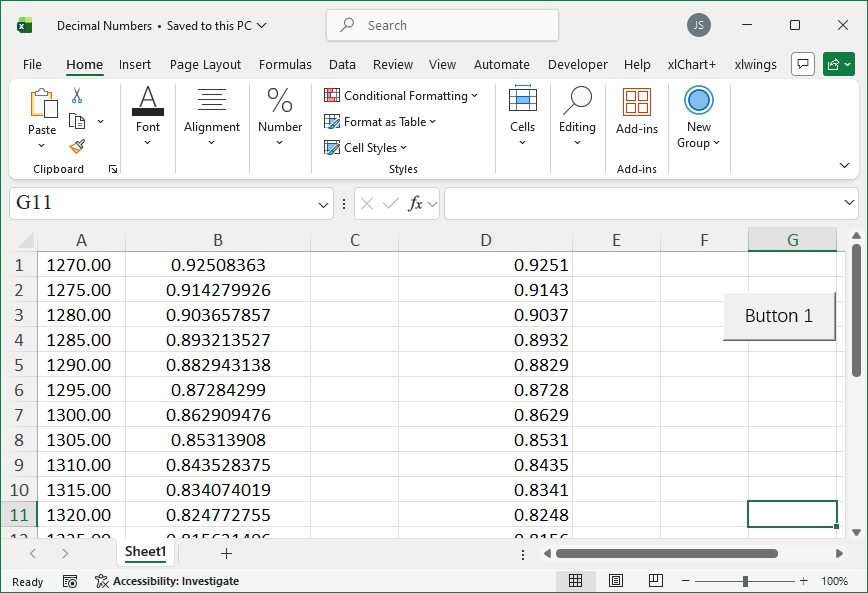Image resolution: width=868 pixels, height=593 pixels.
Task: Click the Editing magnifier icon
Action: [x=577, y=101]
